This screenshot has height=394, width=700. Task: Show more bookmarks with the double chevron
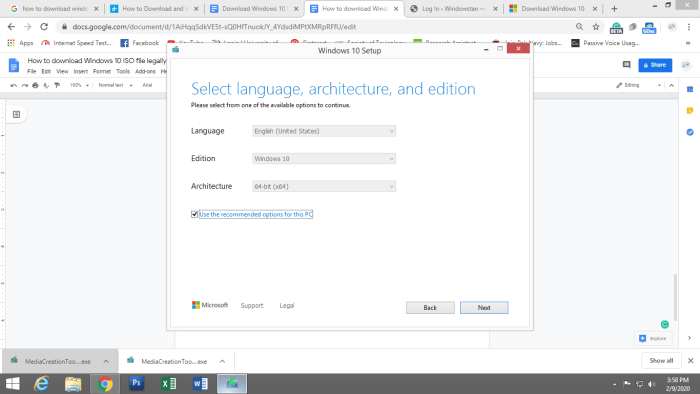point(688,43)
